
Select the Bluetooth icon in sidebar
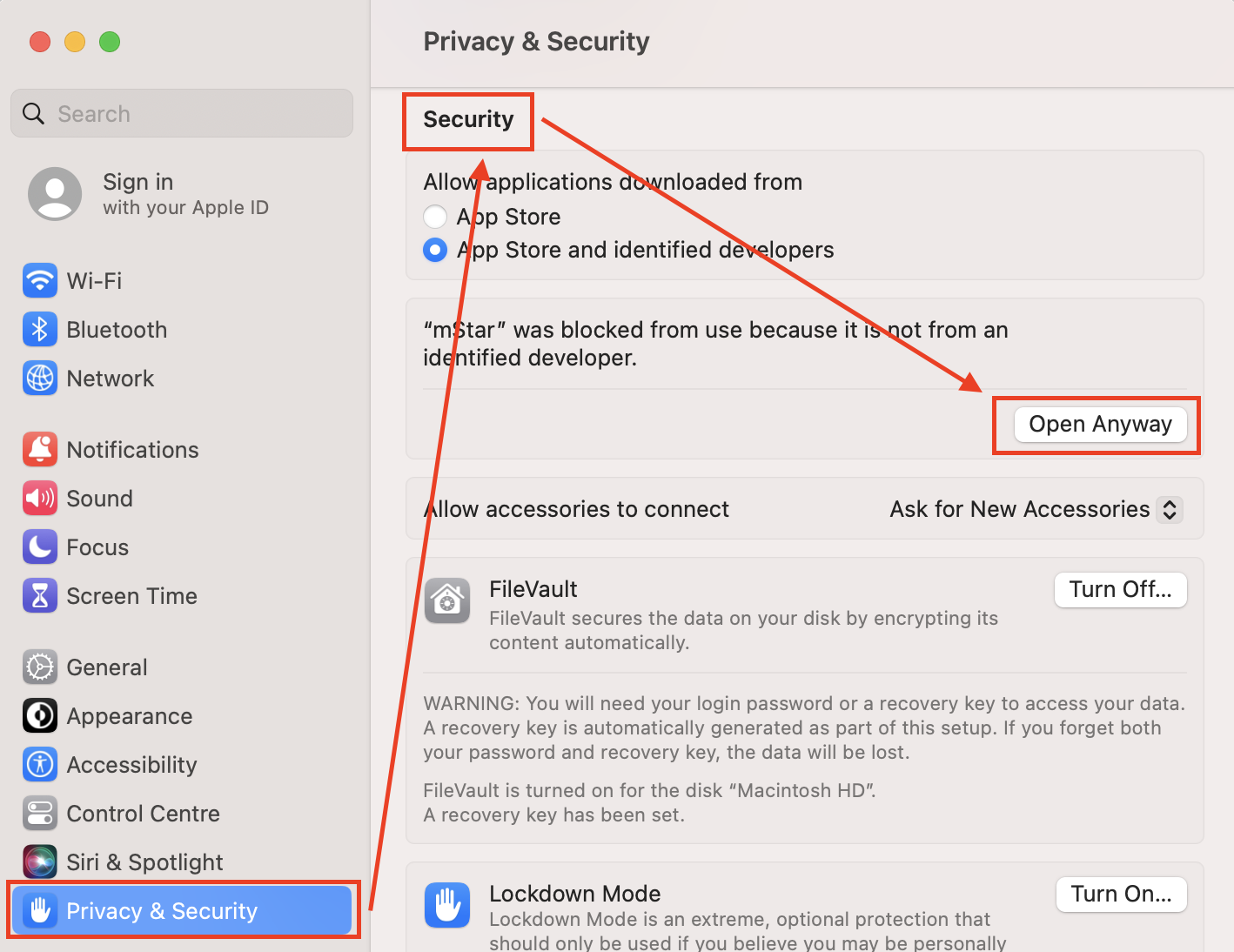(x=40, y=329)
